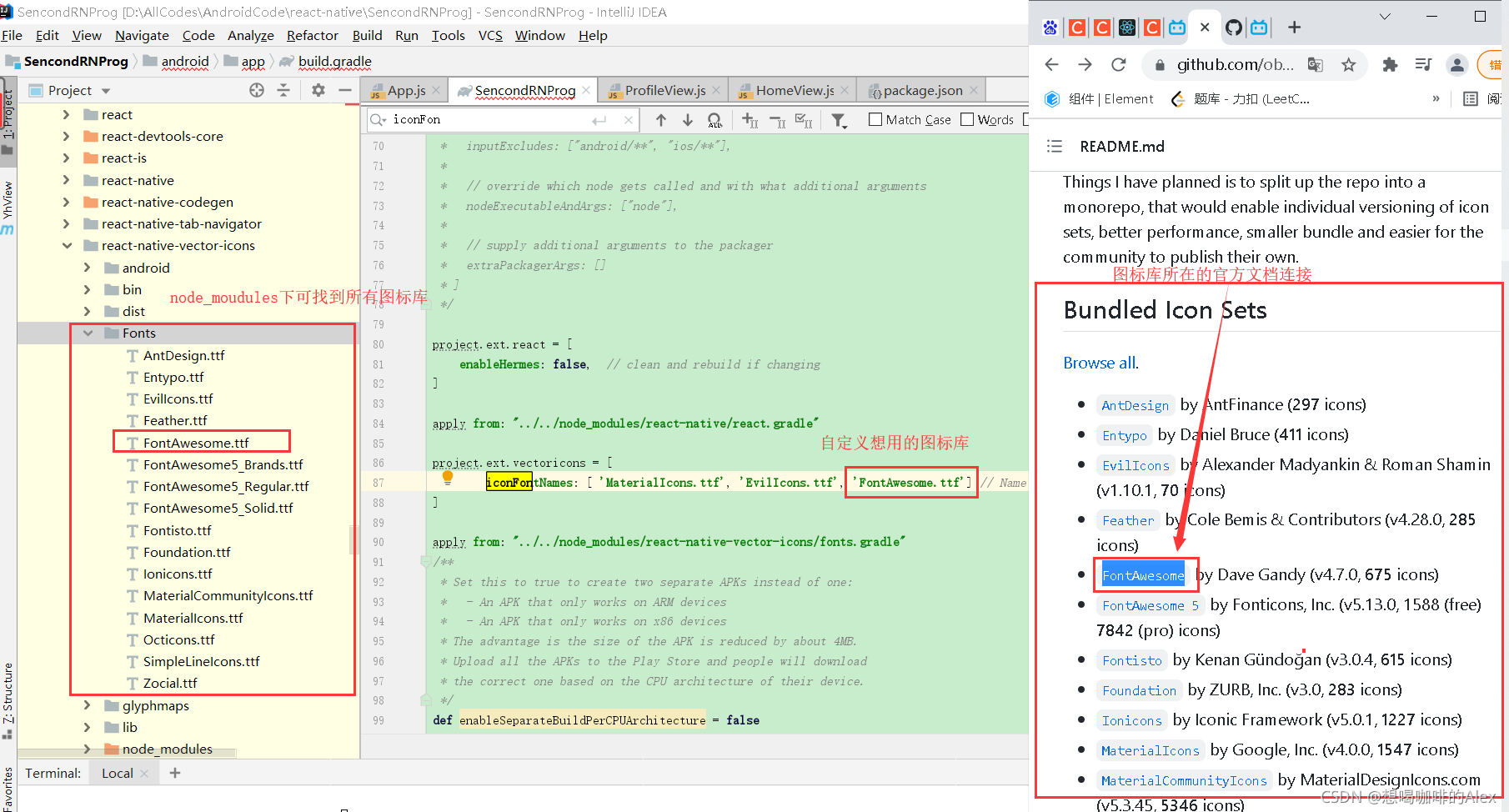Open the Refactor menu
Screen dimensions: 1509x812
(313, 35)
